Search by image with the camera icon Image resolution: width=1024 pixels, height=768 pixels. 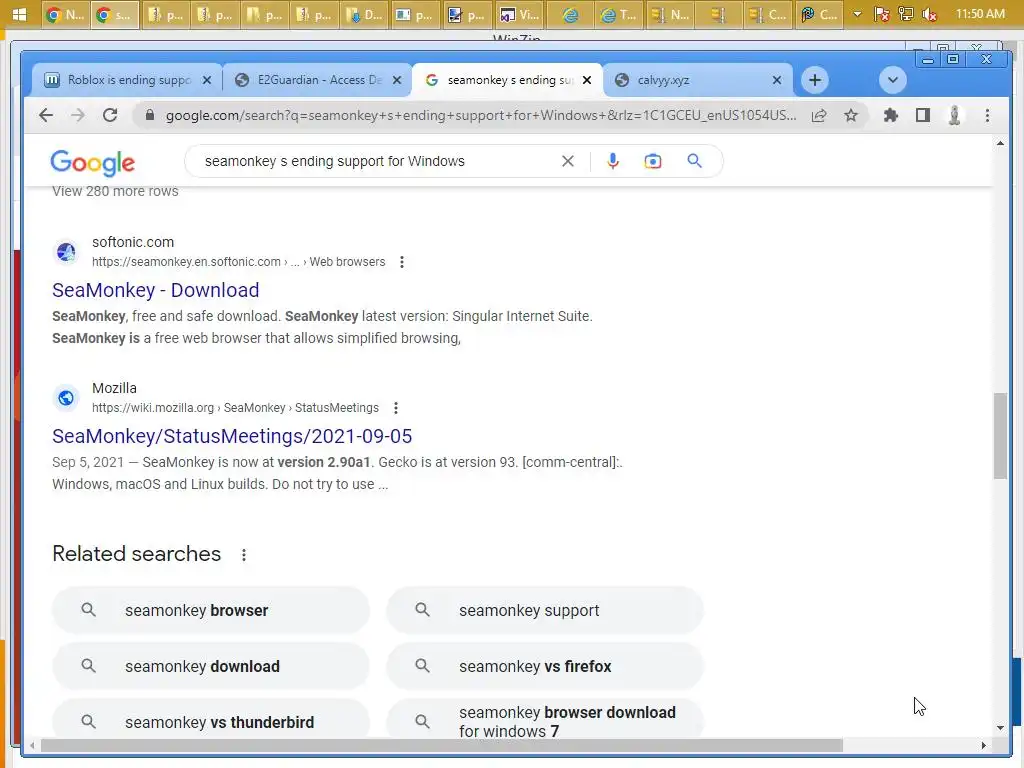(x=652, y=161)
